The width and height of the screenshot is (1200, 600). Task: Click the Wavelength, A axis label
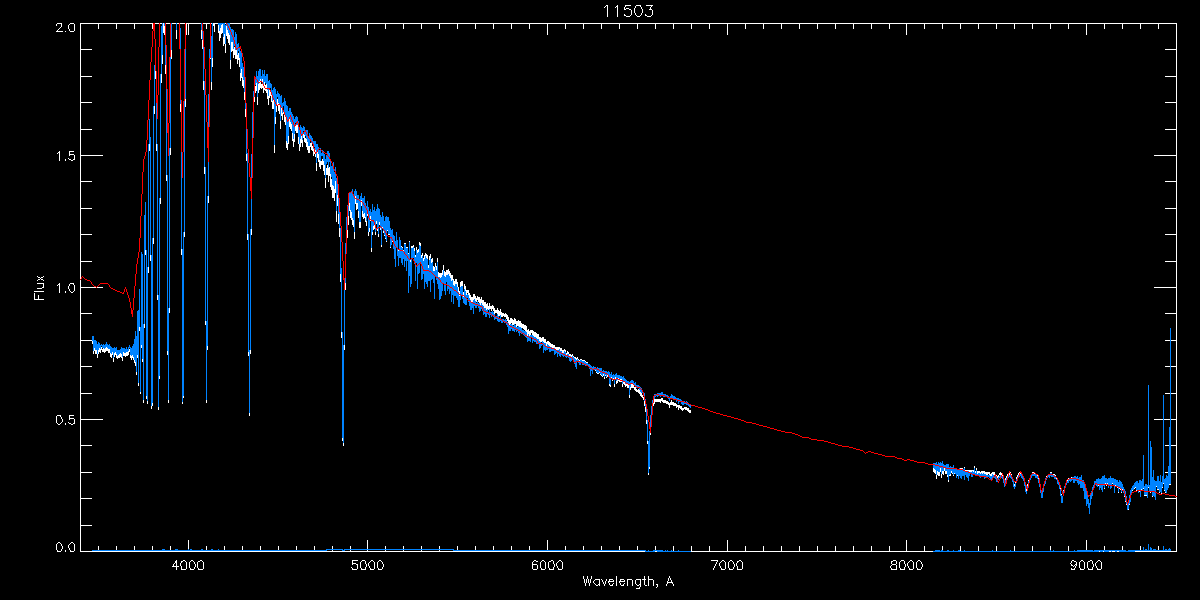click(x=628, y=582)
